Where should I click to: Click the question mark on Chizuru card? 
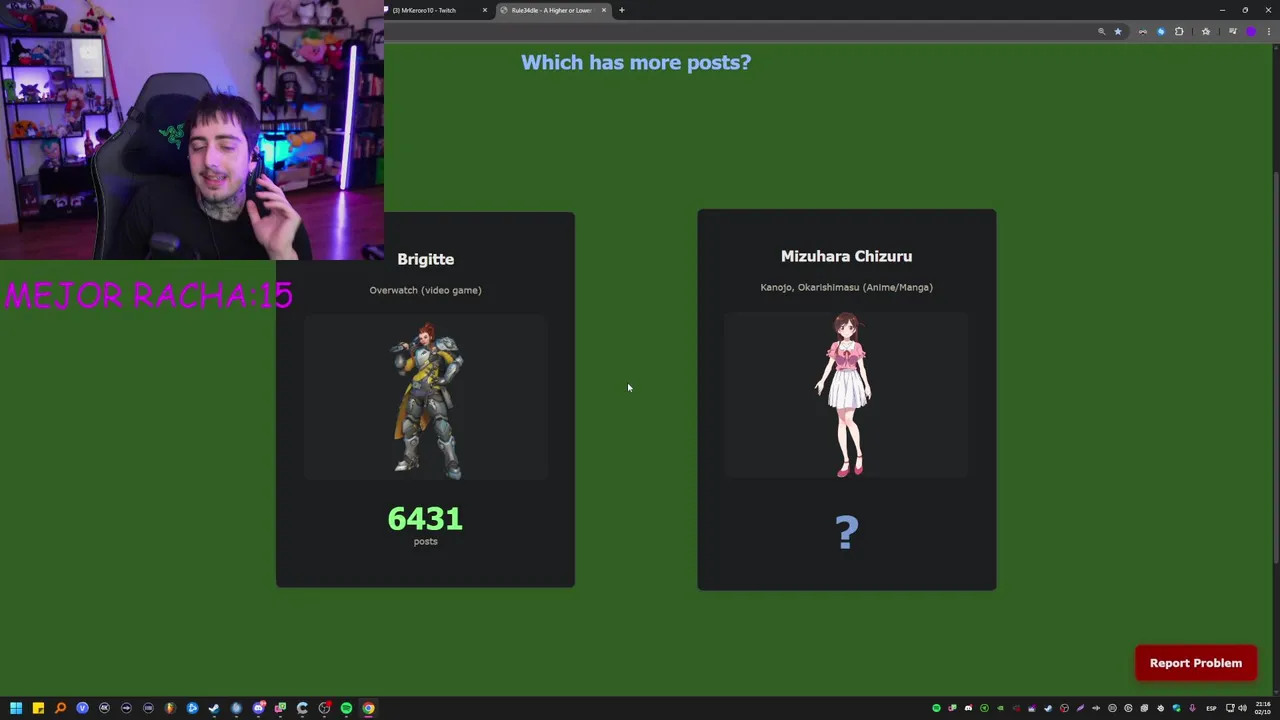click(x=846, y=532)
